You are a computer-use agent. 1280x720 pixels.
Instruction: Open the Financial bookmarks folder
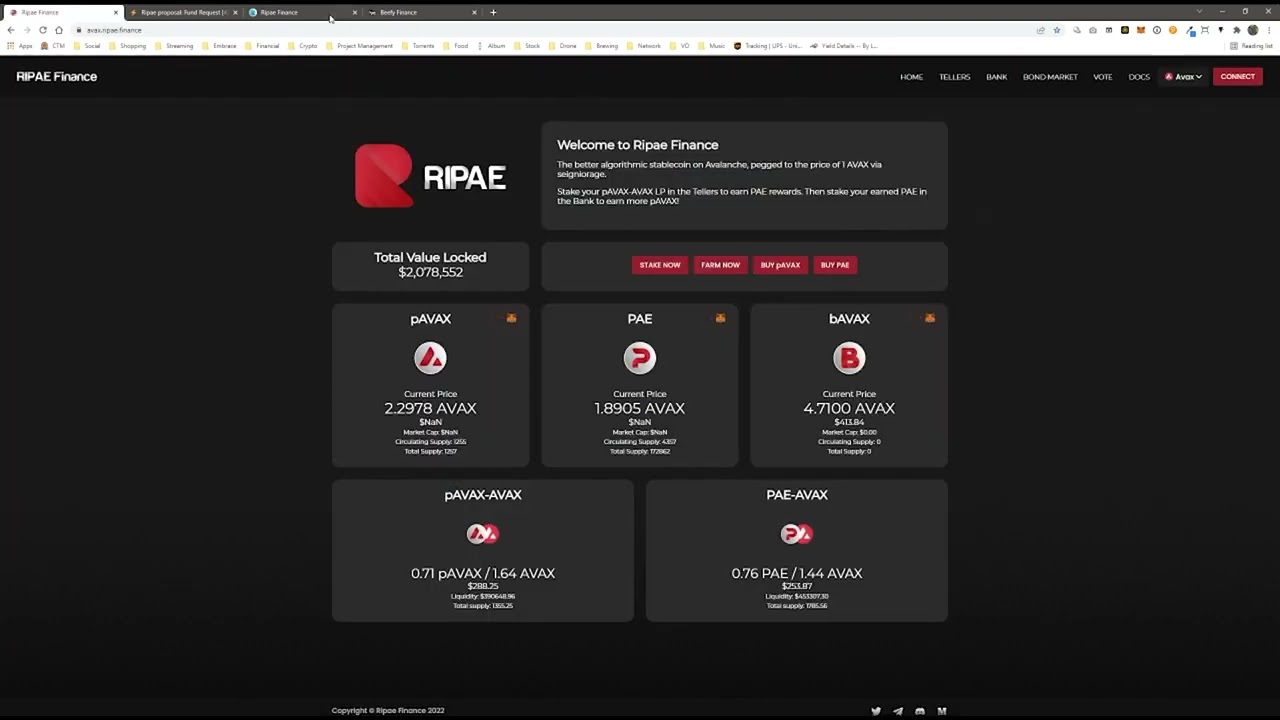(x=262, y=46)
